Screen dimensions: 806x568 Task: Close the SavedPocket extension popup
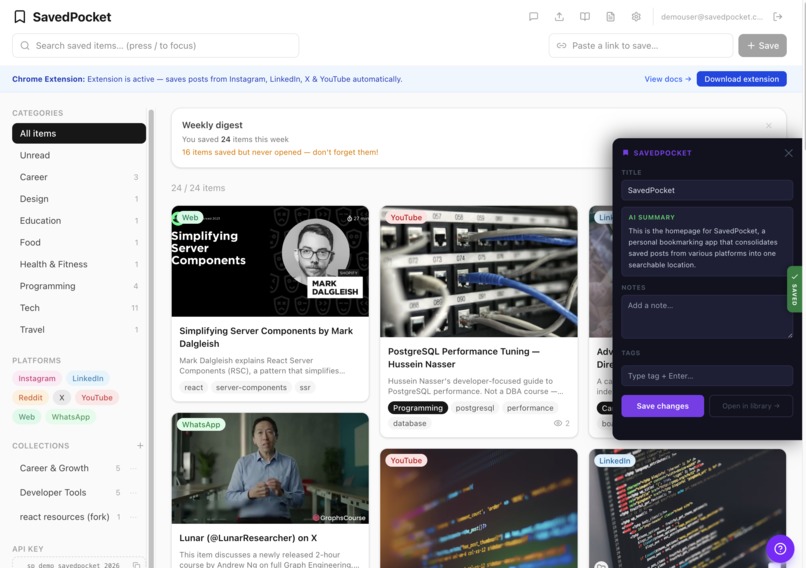click(789, 153)
